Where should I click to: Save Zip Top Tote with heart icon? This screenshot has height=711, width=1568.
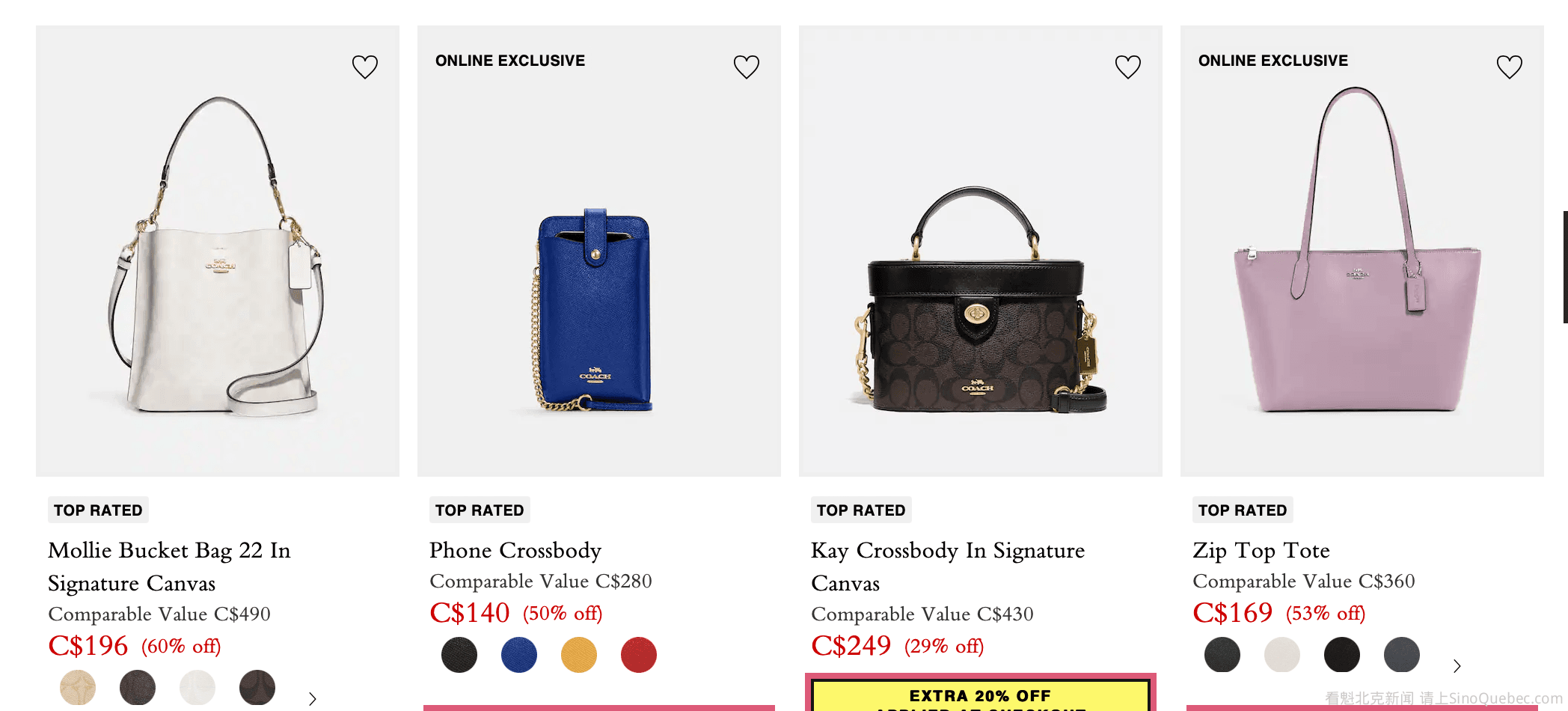[1510, 67]
